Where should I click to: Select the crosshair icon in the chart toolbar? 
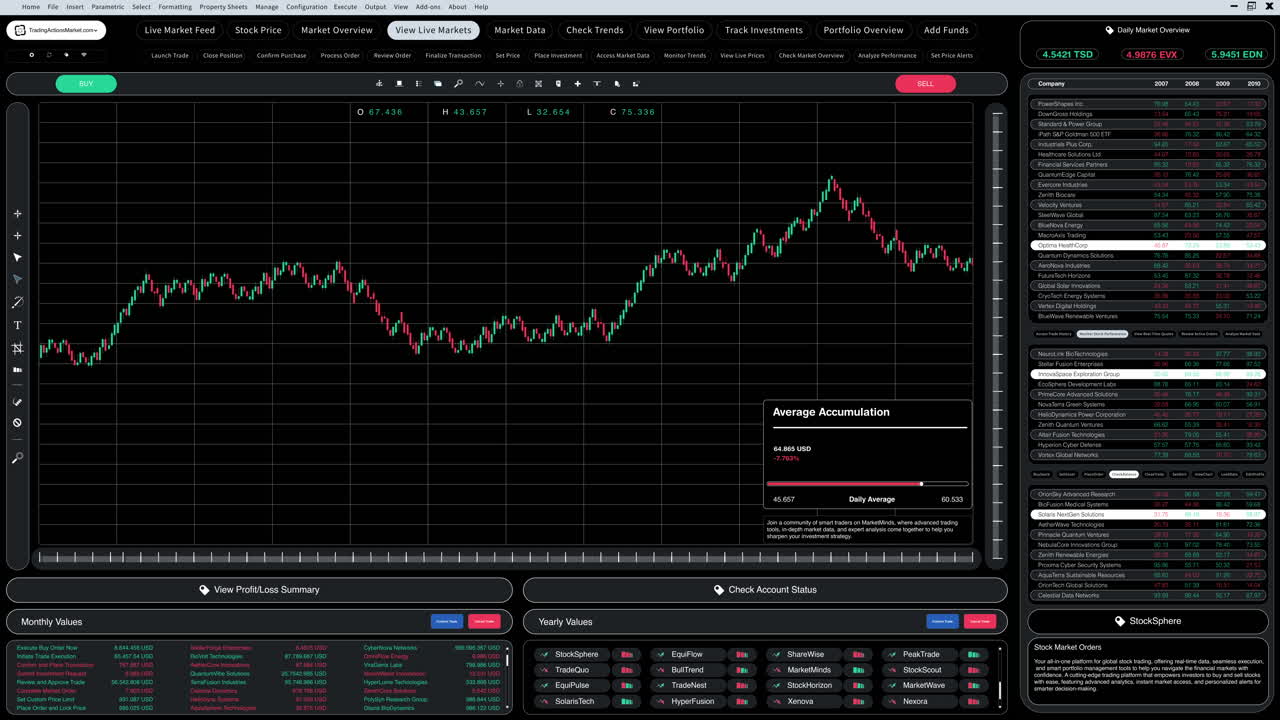click(500, 83)
